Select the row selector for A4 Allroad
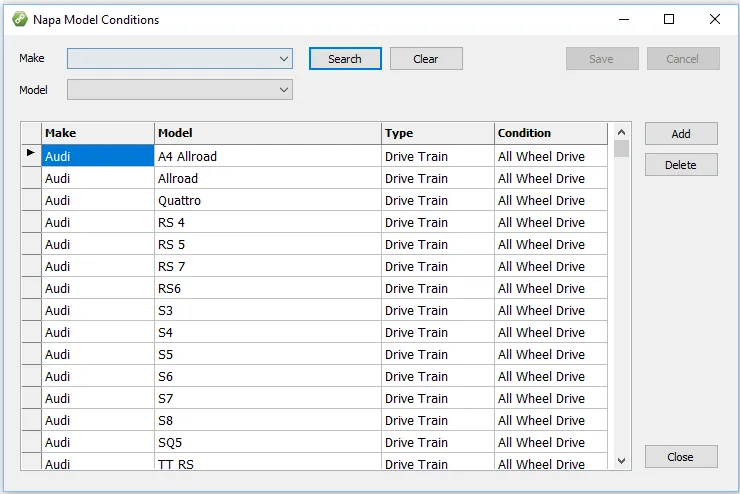 click(31, 156)
